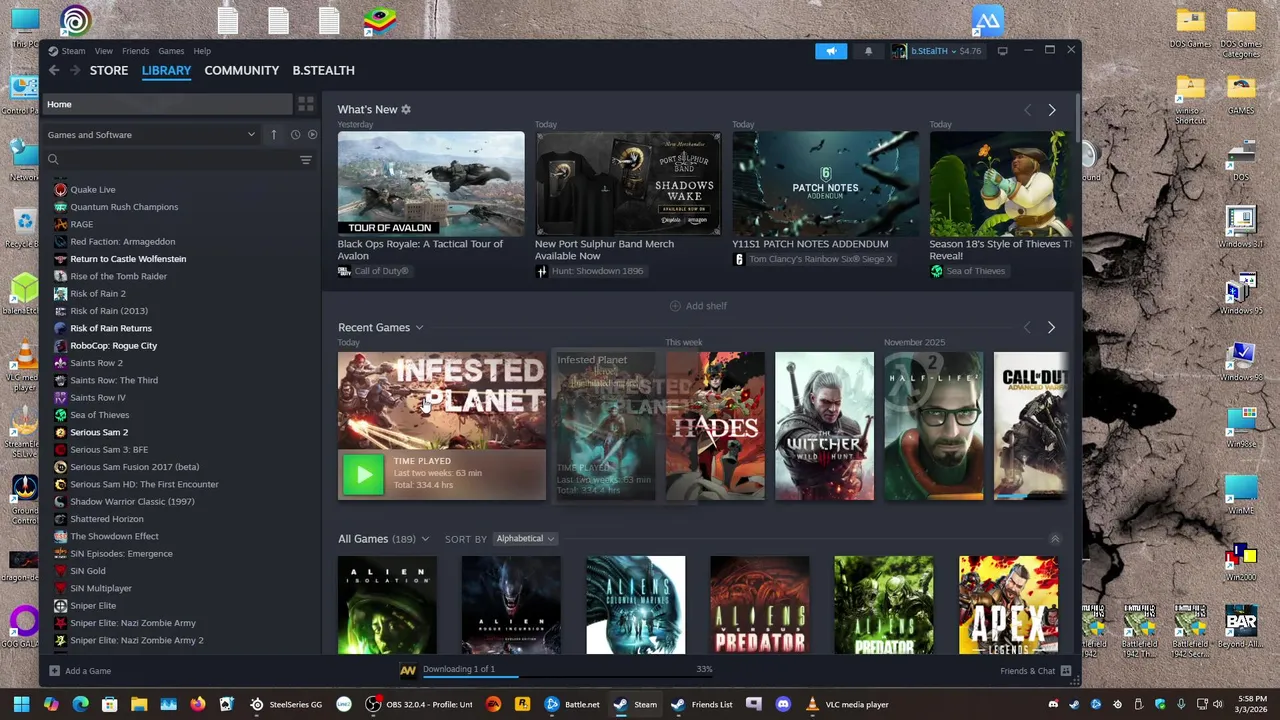Screen dimensions: 1280x720
Task: Open Discord from the taskbar
Action: (x=783, y=704)
